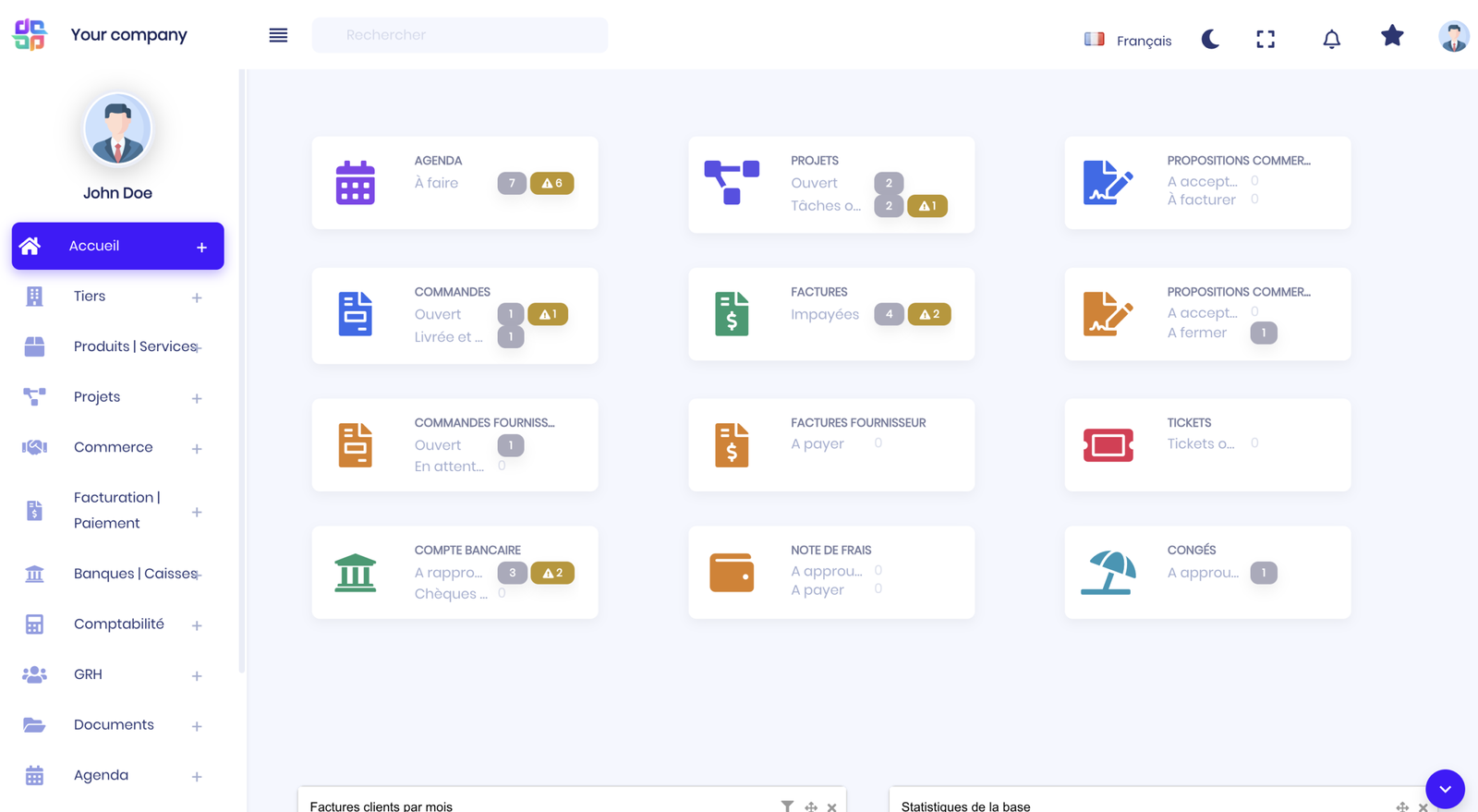Expand the Comptabilité submenu

coord(197,625)
